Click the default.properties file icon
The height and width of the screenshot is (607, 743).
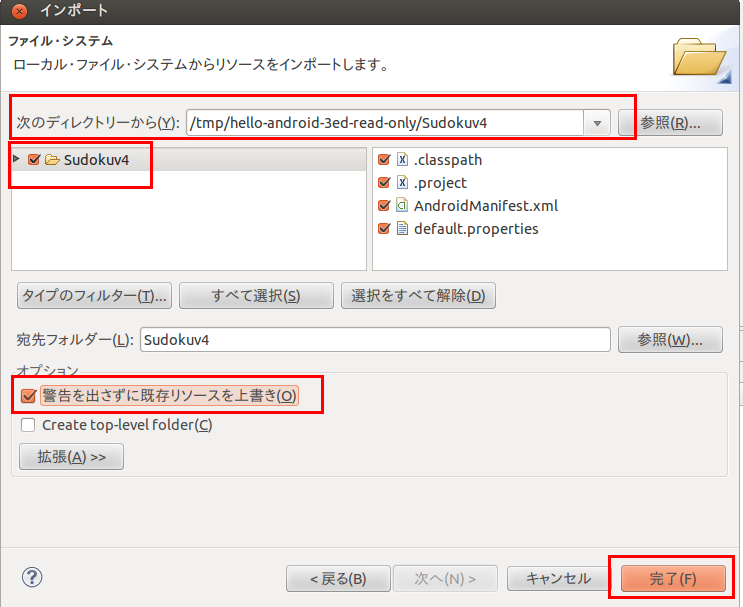(402, 228)
